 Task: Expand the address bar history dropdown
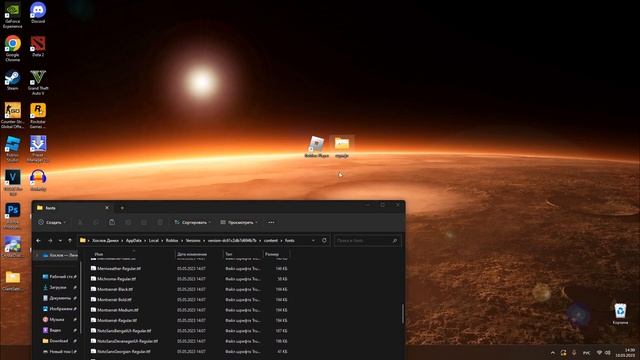[313, 240]
